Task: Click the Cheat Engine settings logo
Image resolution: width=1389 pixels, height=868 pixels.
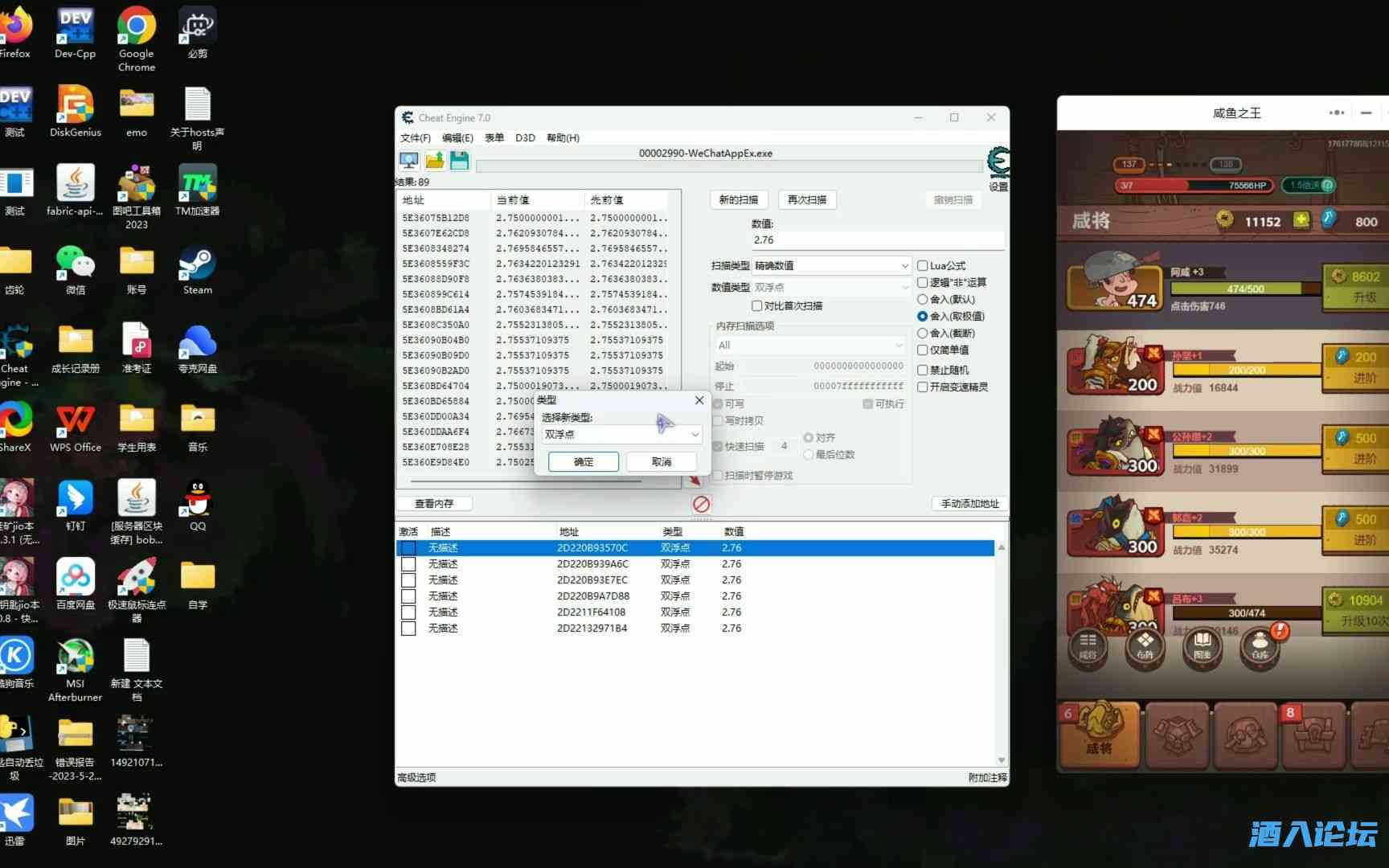Action: (x=998, y=163)
